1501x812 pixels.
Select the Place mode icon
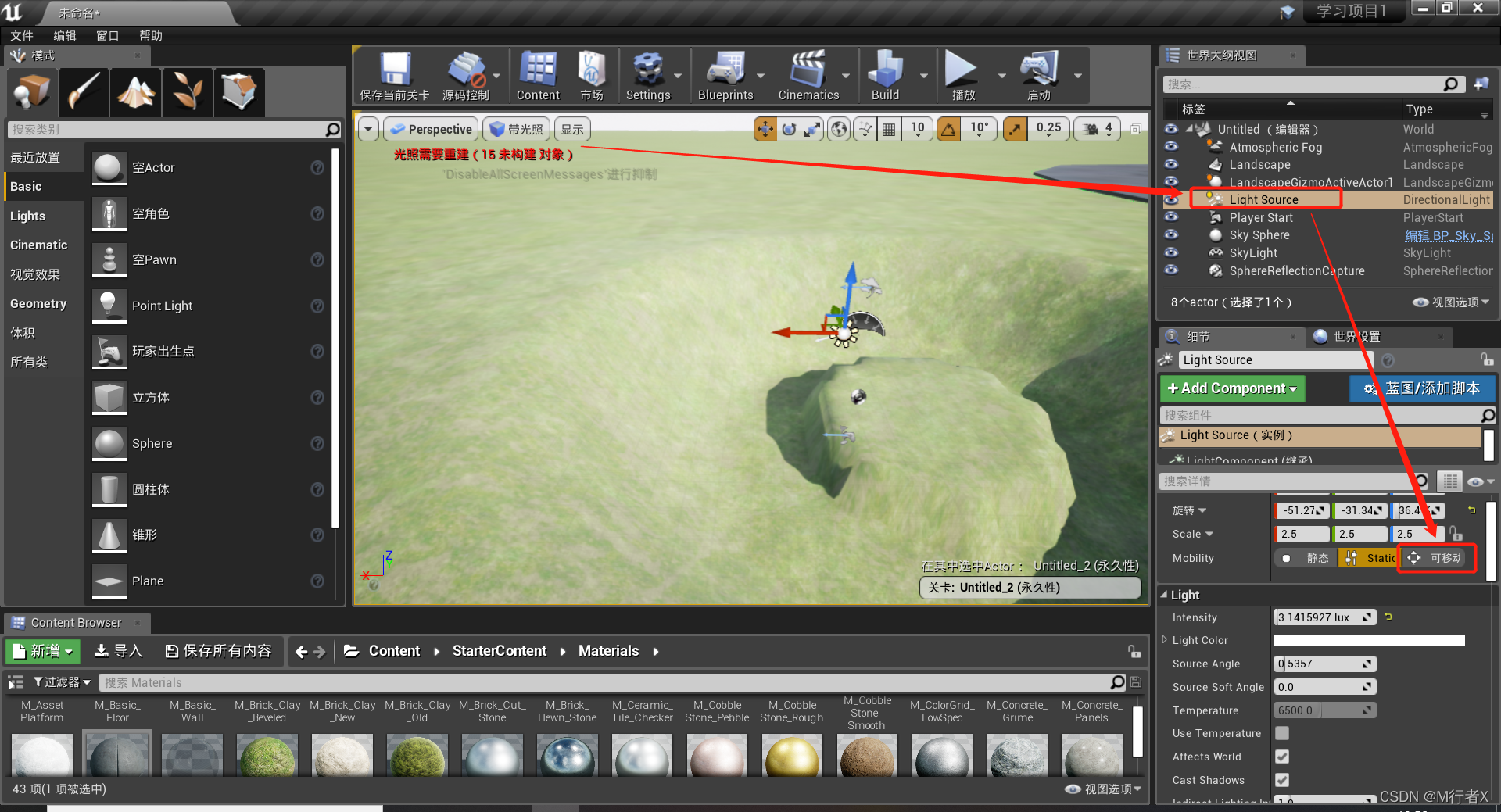click(x=32, y=91)
